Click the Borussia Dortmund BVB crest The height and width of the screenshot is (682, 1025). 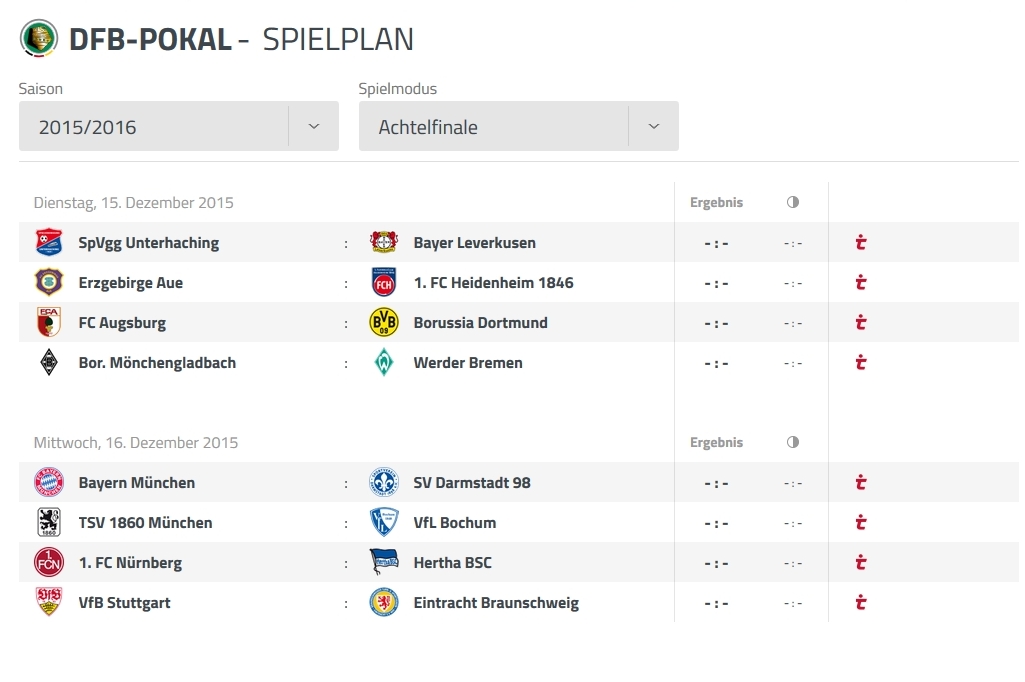[x=384, y=322]
